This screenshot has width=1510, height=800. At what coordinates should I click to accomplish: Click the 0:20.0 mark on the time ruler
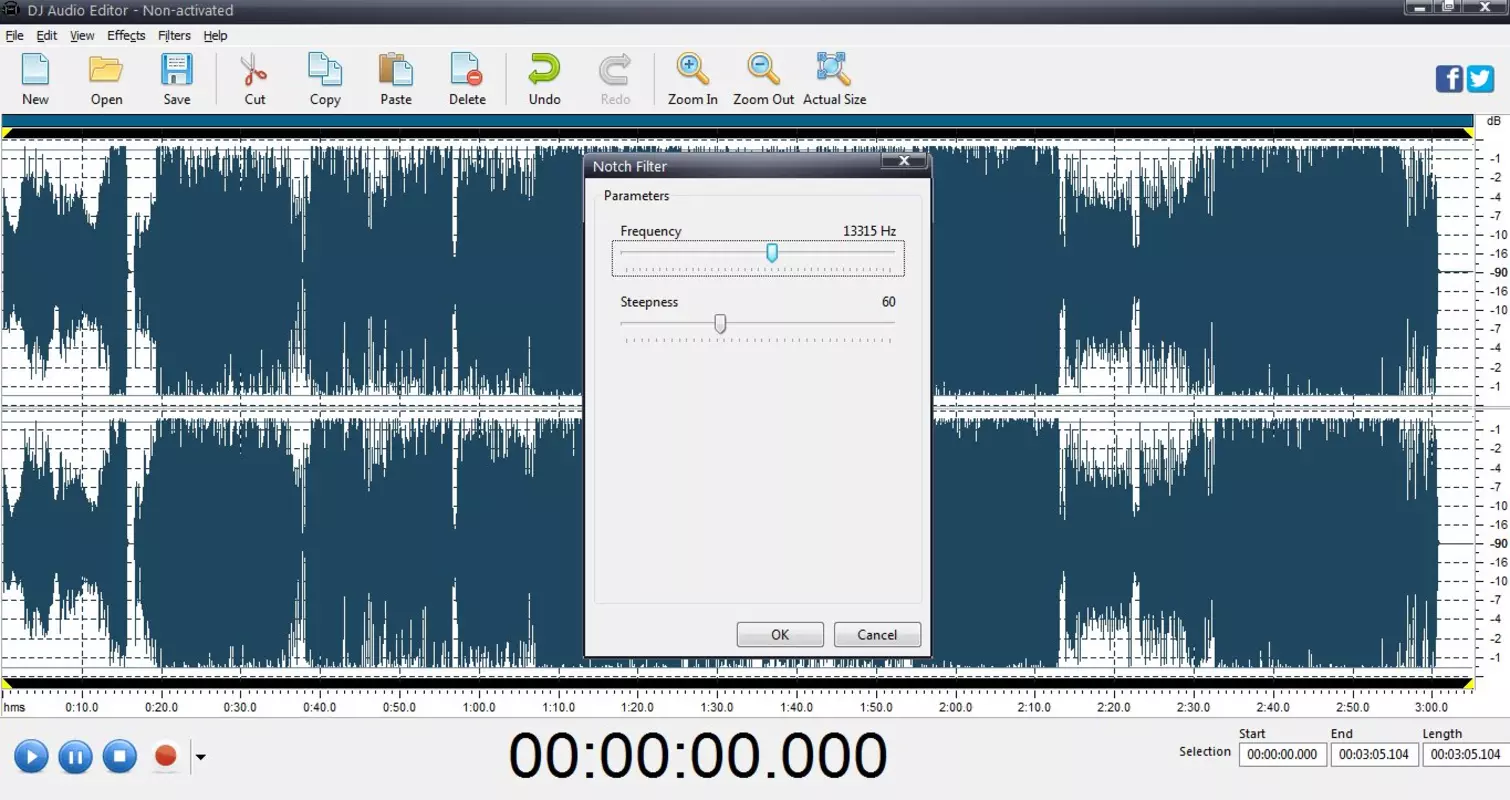point(161,708)
